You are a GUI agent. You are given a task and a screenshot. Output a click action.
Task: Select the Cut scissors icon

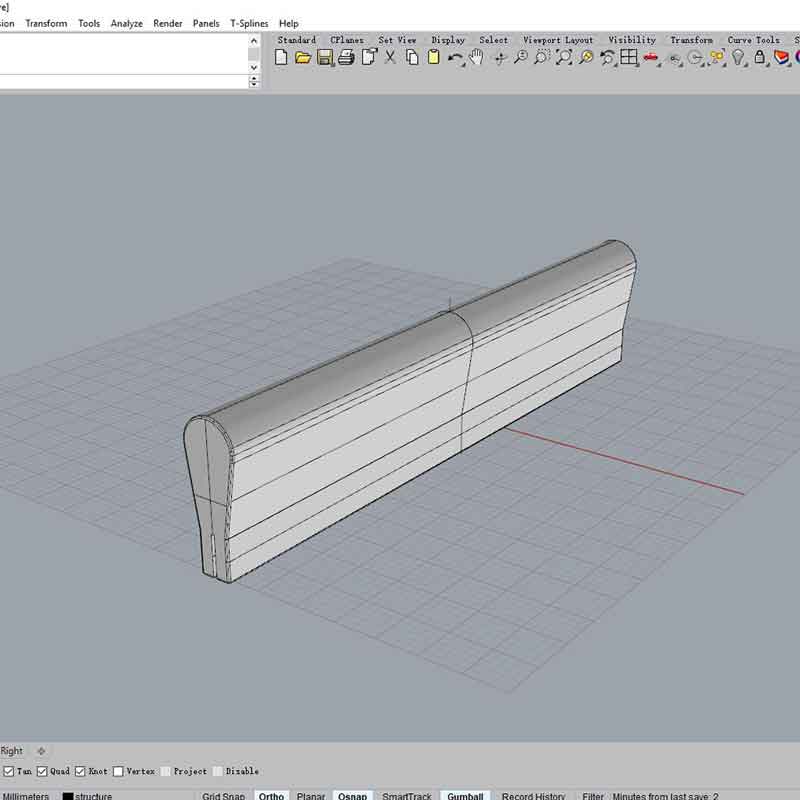coord(390,58)
